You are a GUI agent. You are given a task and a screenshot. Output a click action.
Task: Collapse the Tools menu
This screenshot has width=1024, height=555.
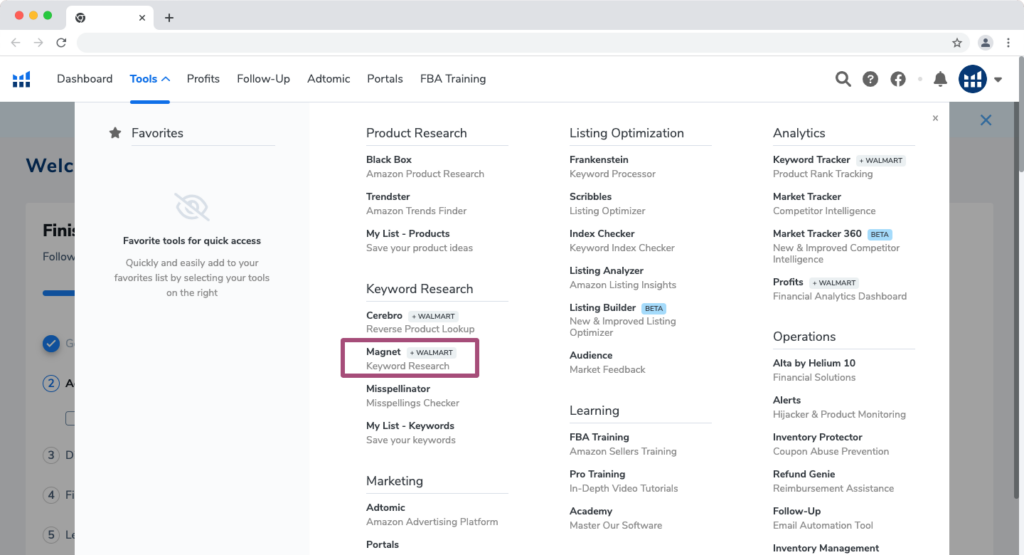150,79
